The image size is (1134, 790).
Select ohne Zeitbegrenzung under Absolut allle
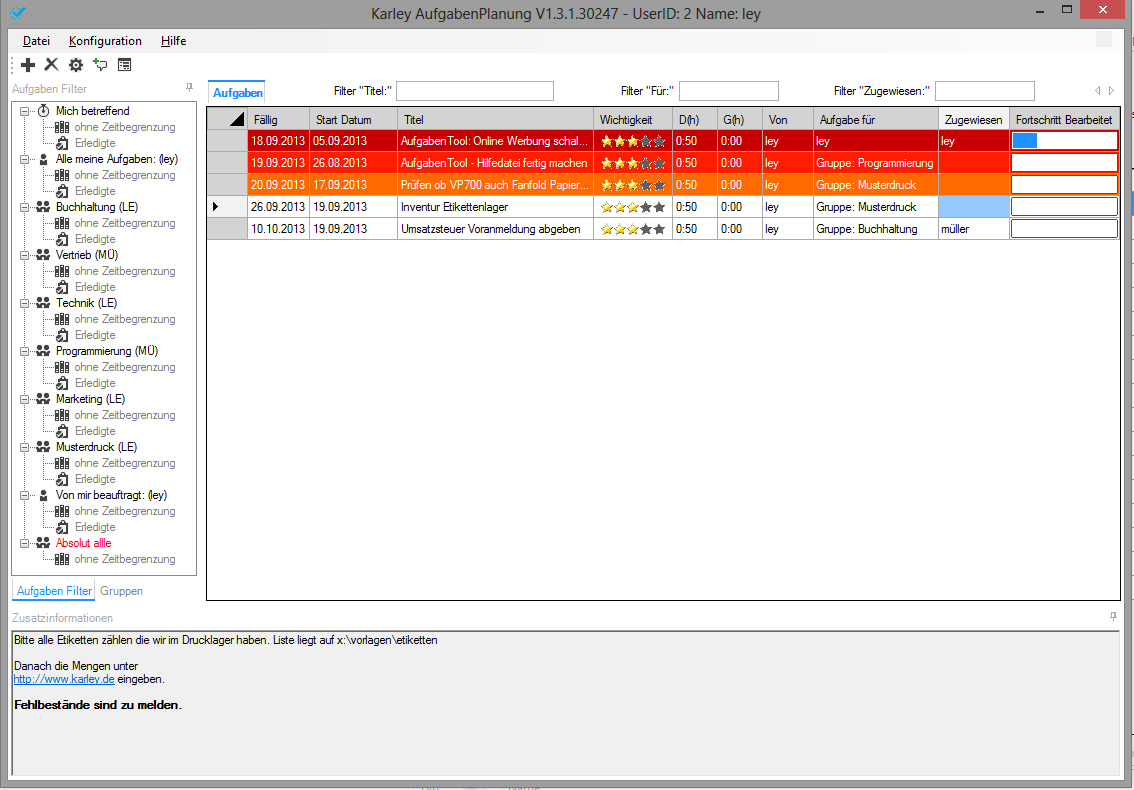click(x=124, y=559)
